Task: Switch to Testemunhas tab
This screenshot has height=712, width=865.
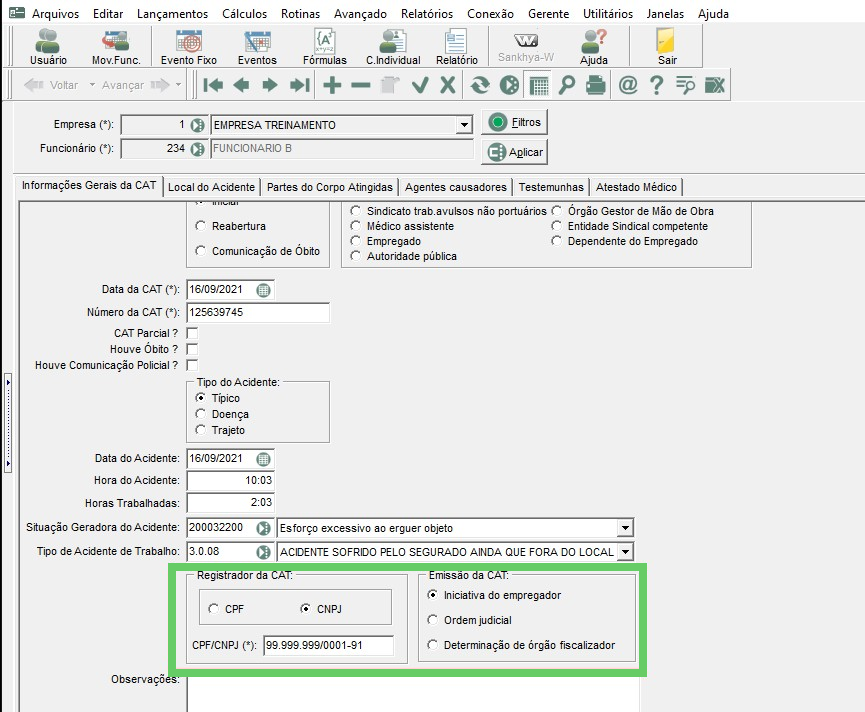Action: point(551,187)
